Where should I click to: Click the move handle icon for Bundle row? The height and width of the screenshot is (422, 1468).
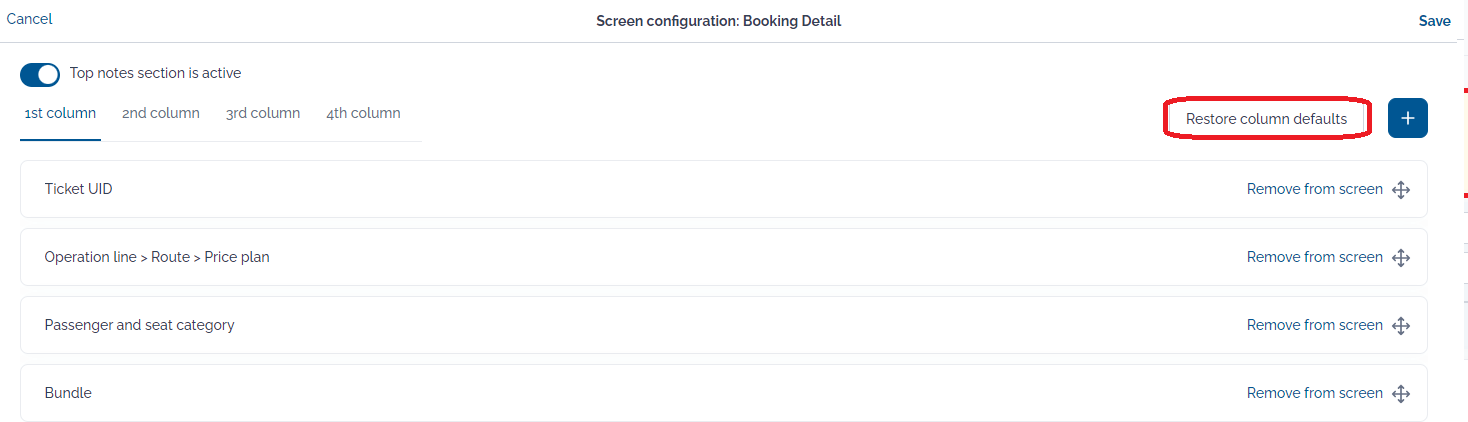coord(1401,394)
